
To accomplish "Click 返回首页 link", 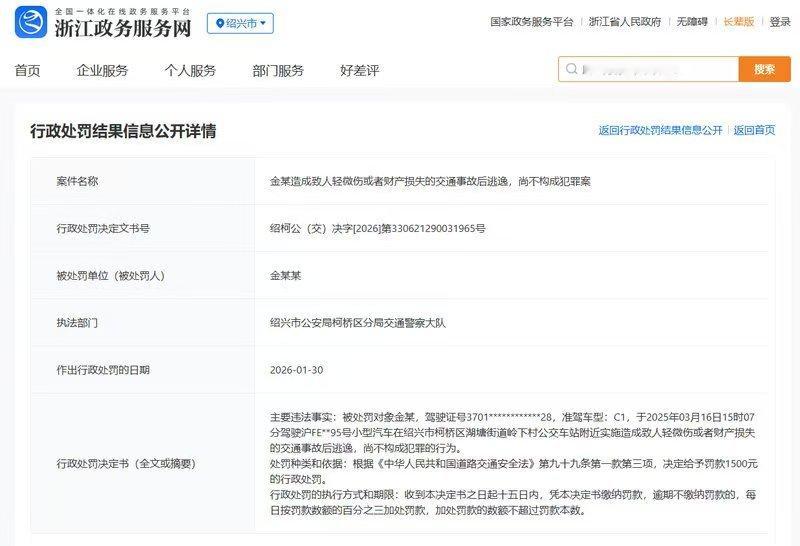I will pos(754,130).
